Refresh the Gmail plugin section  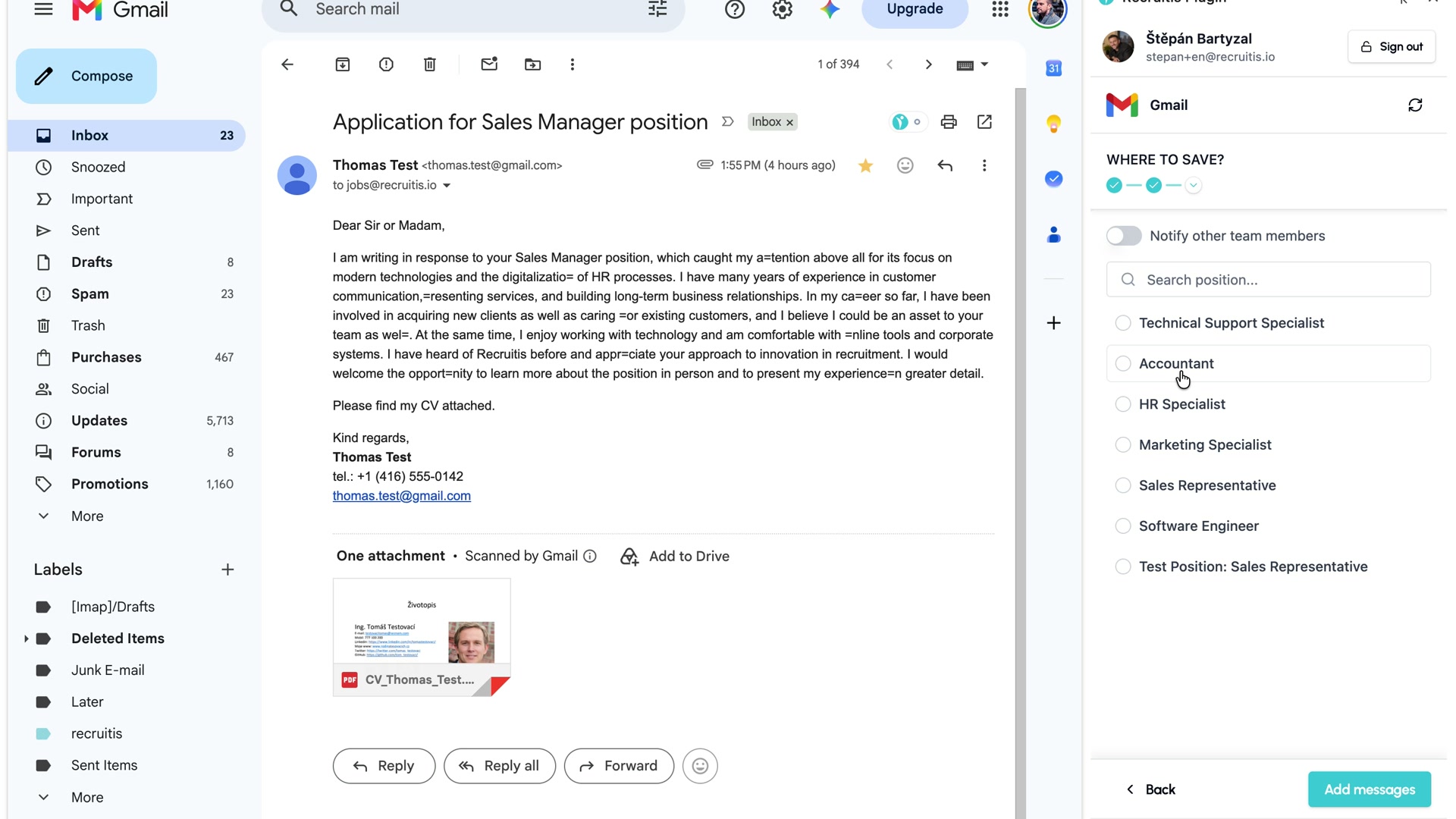pos(1415,105)
